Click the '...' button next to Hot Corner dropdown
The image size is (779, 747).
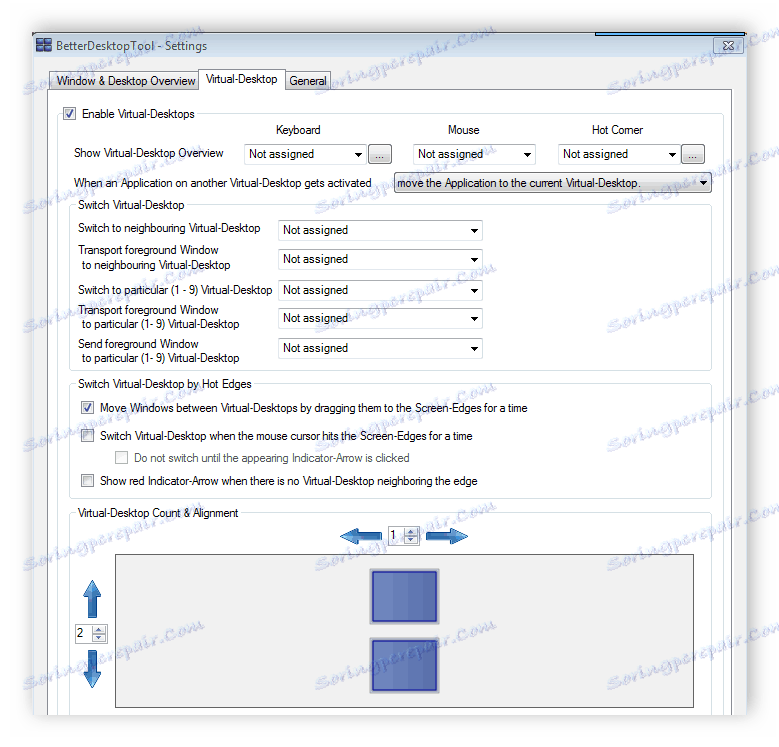pyautogui.click(x=693, y=154)
